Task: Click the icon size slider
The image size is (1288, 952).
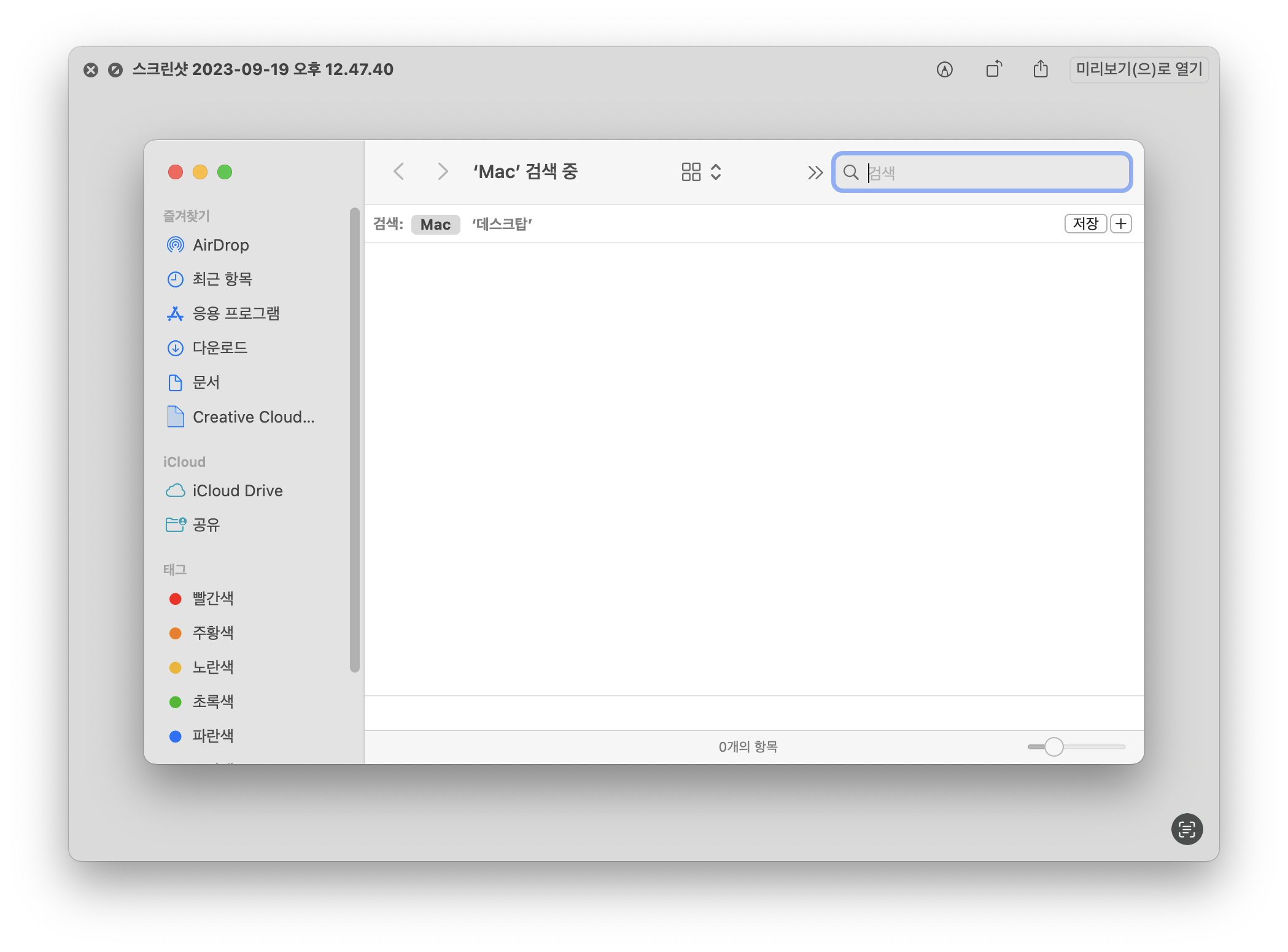Action: click(x=1053, y=747)
